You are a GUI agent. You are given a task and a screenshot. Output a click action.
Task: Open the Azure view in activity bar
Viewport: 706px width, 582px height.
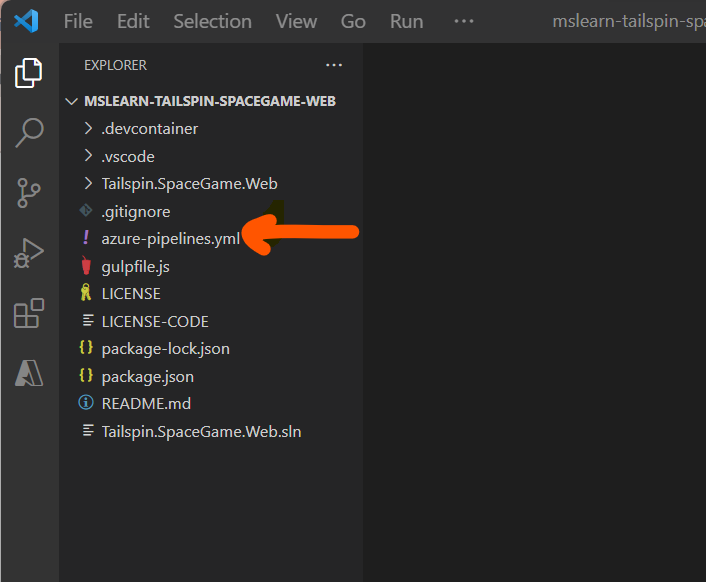(29, 373)
